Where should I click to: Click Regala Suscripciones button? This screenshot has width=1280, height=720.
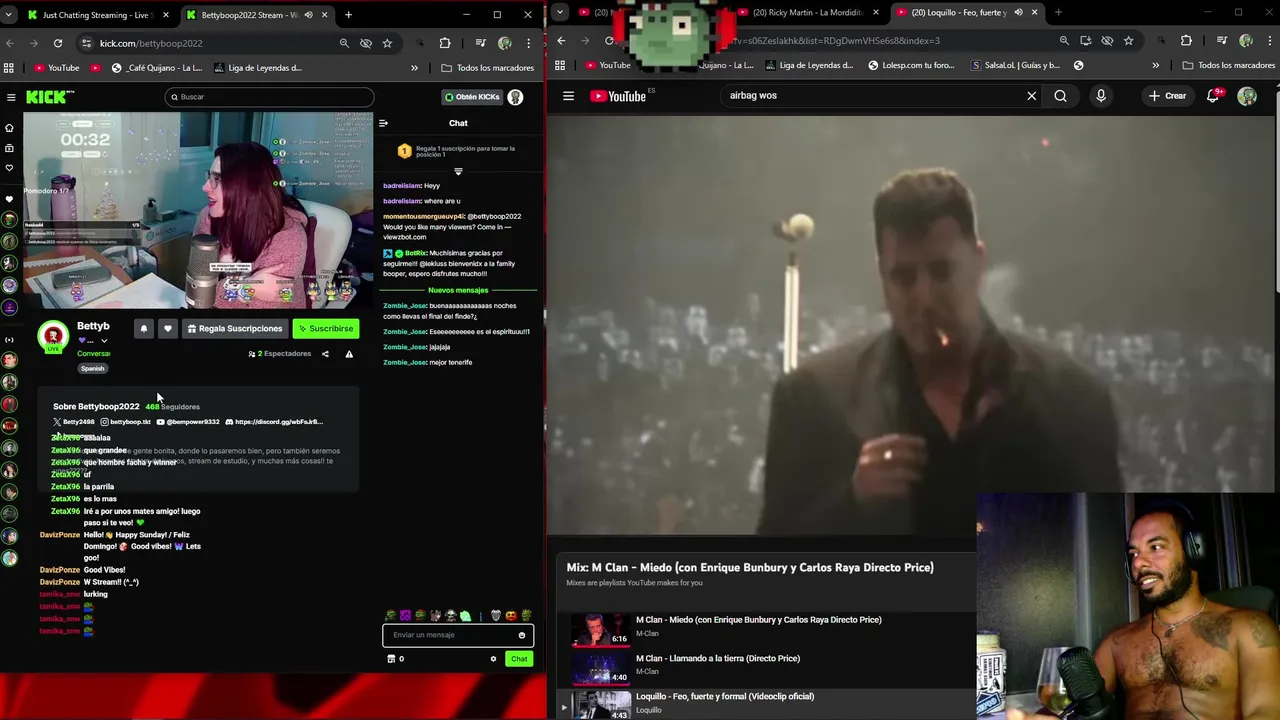tap(235, 328)
